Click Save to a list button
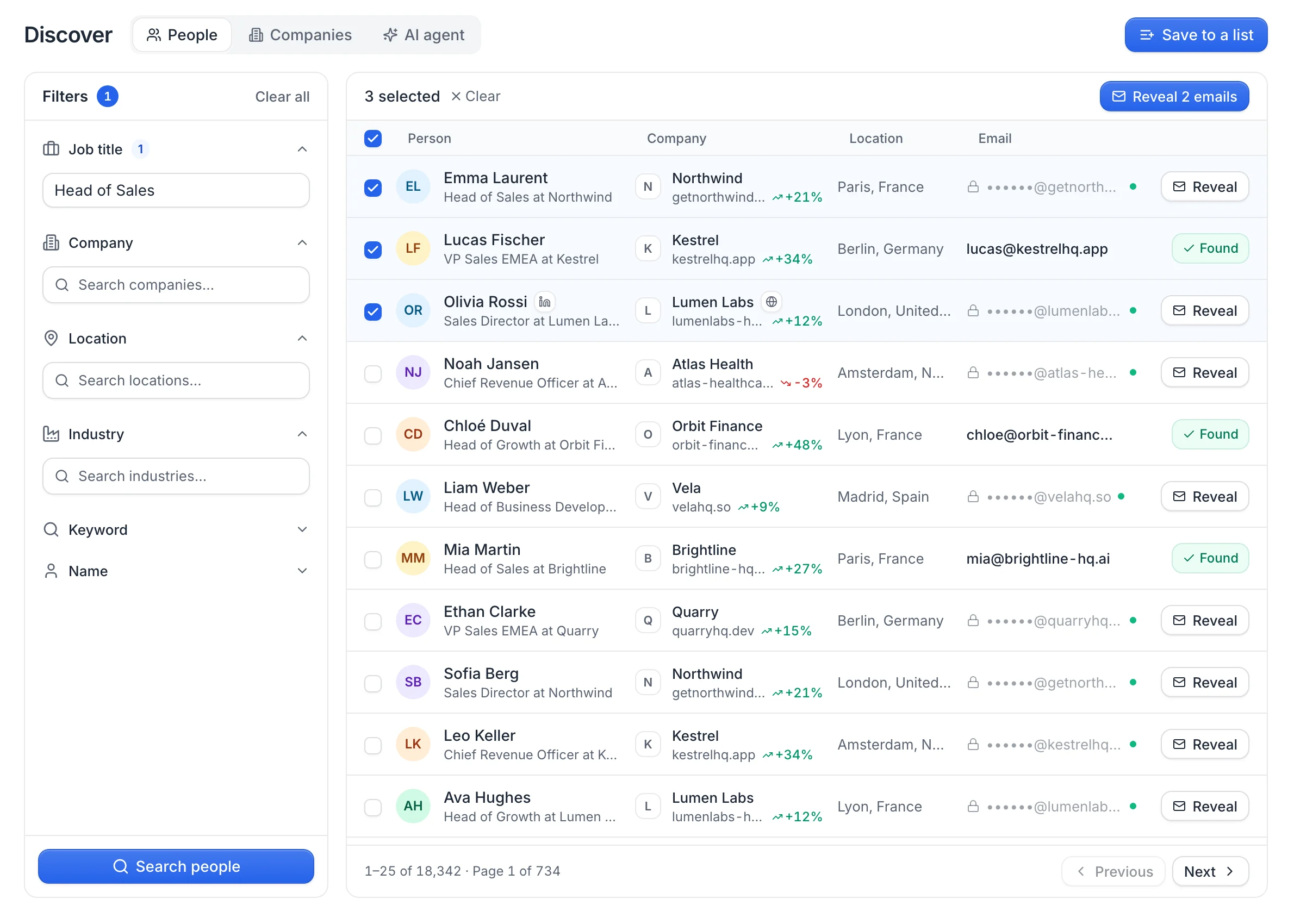The width and height of the screenshot is (1294, 924). click(1196, 35)
